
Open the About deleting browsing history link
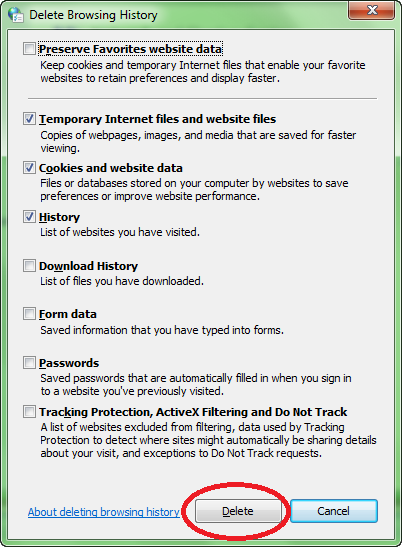104,512
